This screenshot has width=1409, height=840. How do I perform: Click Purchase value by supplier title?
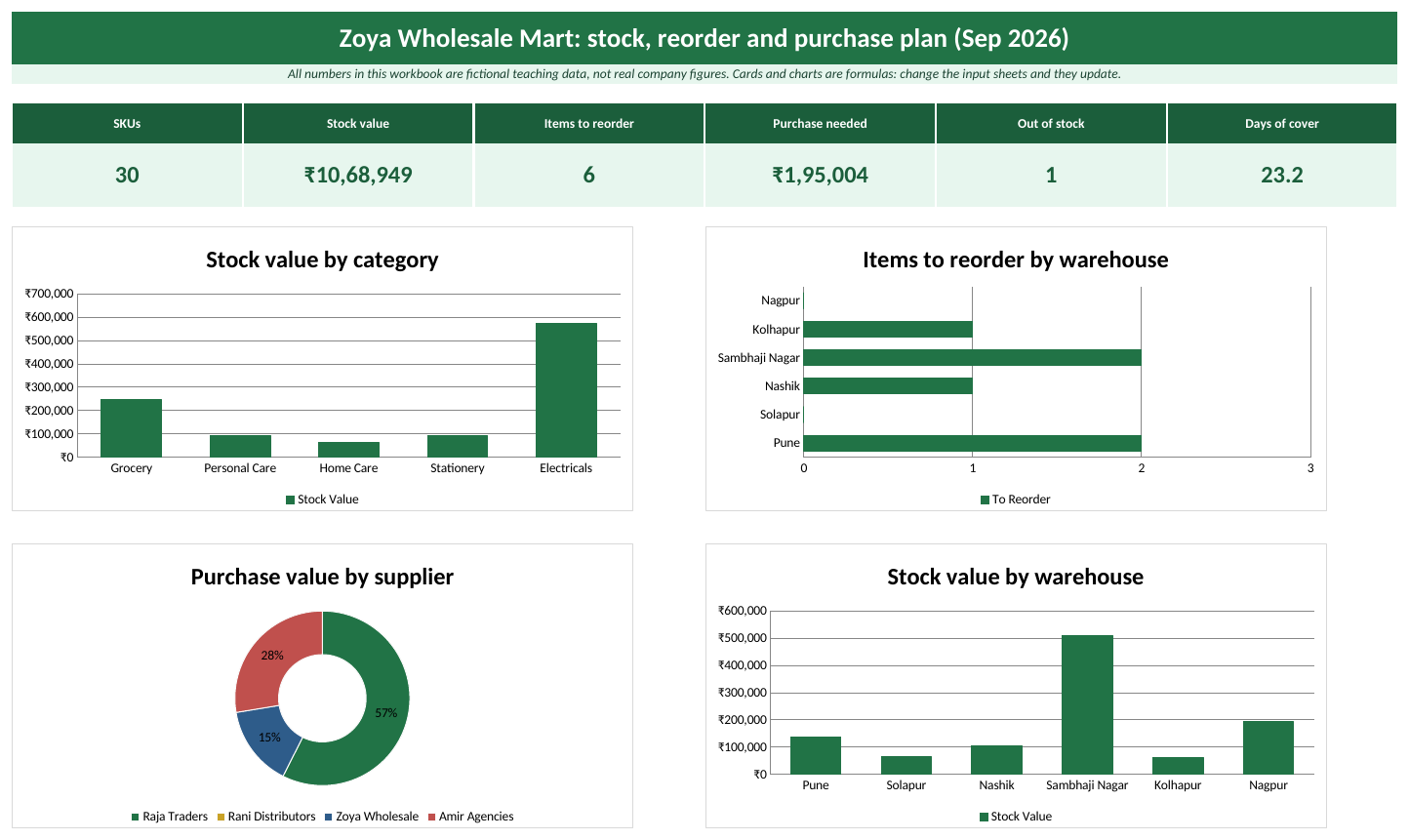pos(322,577)
